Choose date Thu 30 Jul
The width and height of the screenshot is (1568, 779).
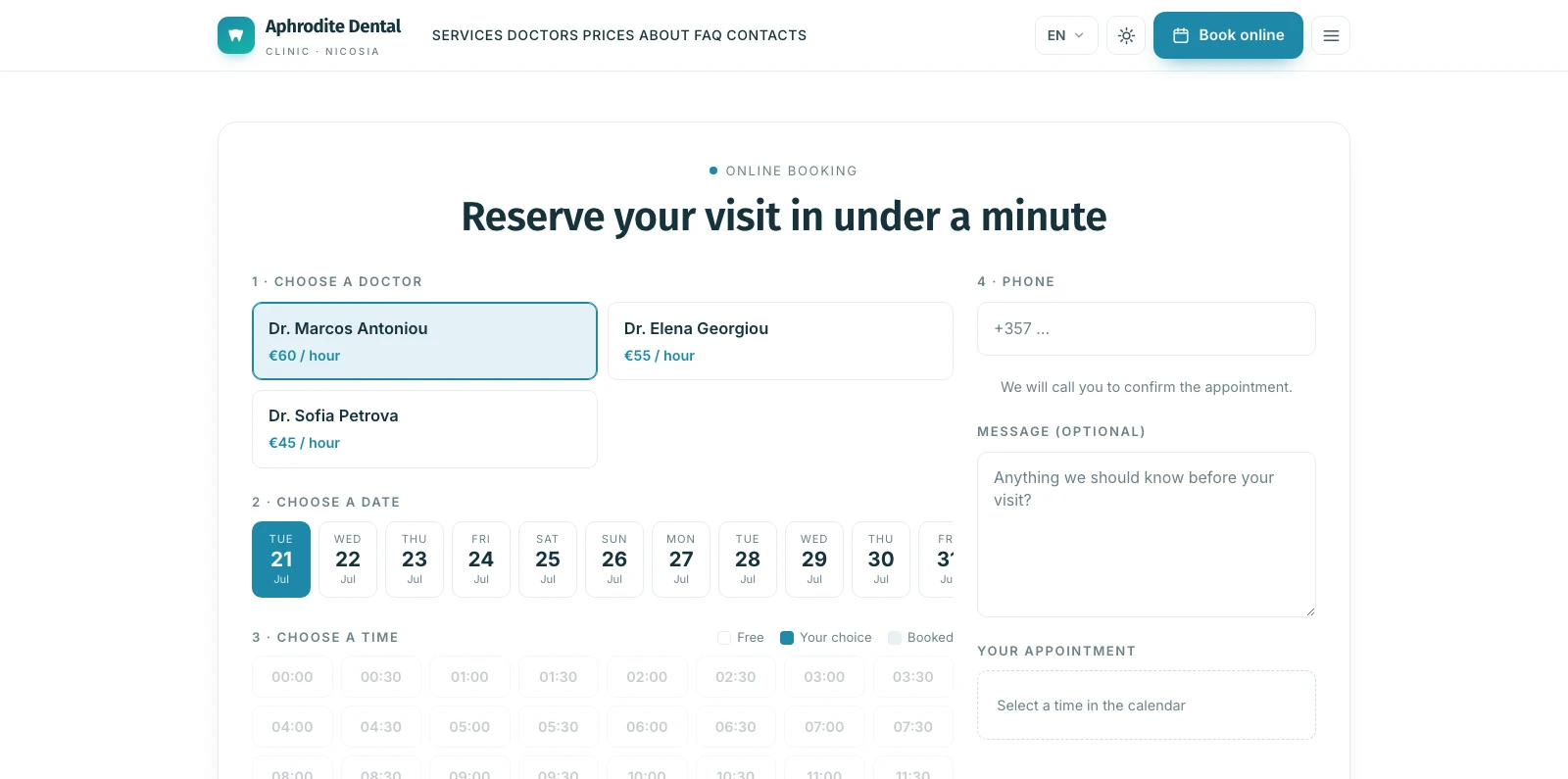click(x=881, y=560)
